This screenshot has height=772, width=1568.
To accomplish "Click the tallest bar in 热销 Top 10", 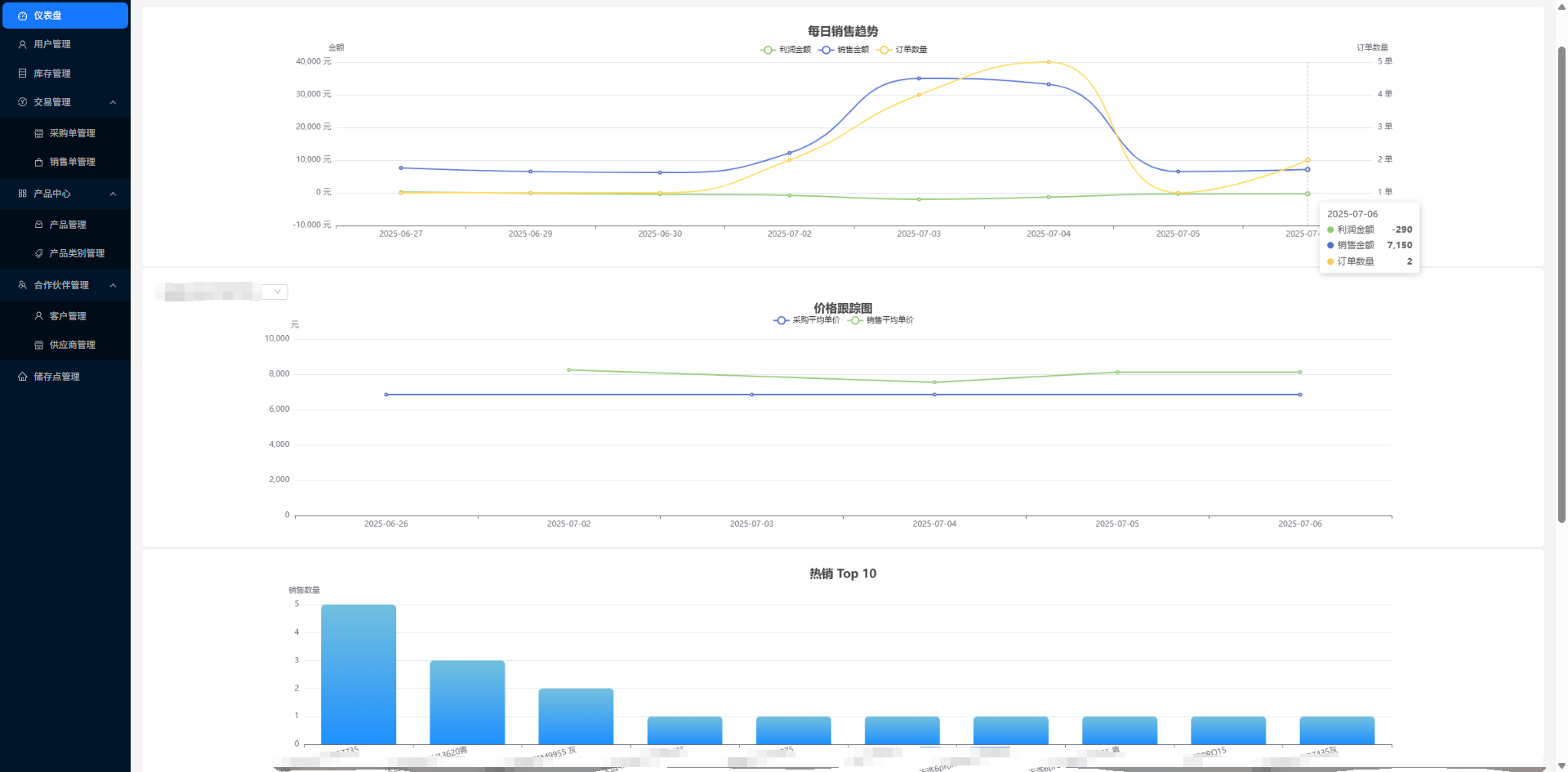I will pyautogui.click(x=359, y=674).
